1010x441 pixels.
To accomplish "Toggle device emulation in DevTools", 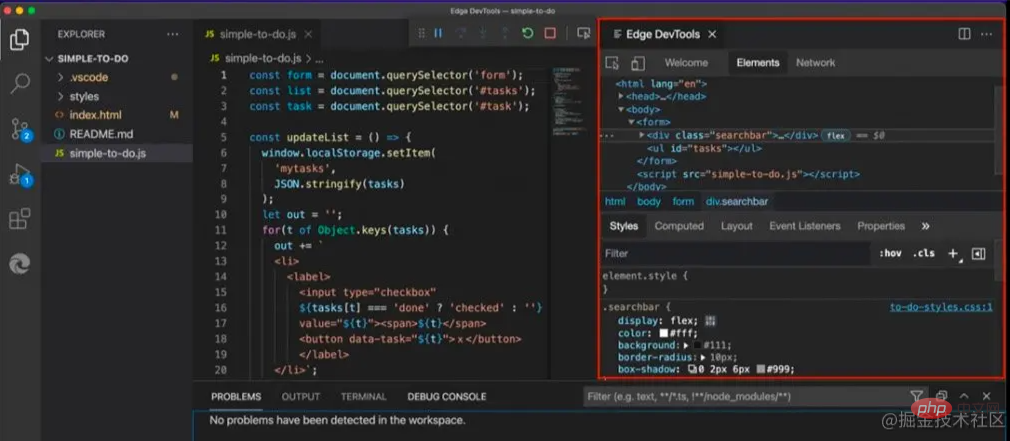I will click(x=637, y=63).
